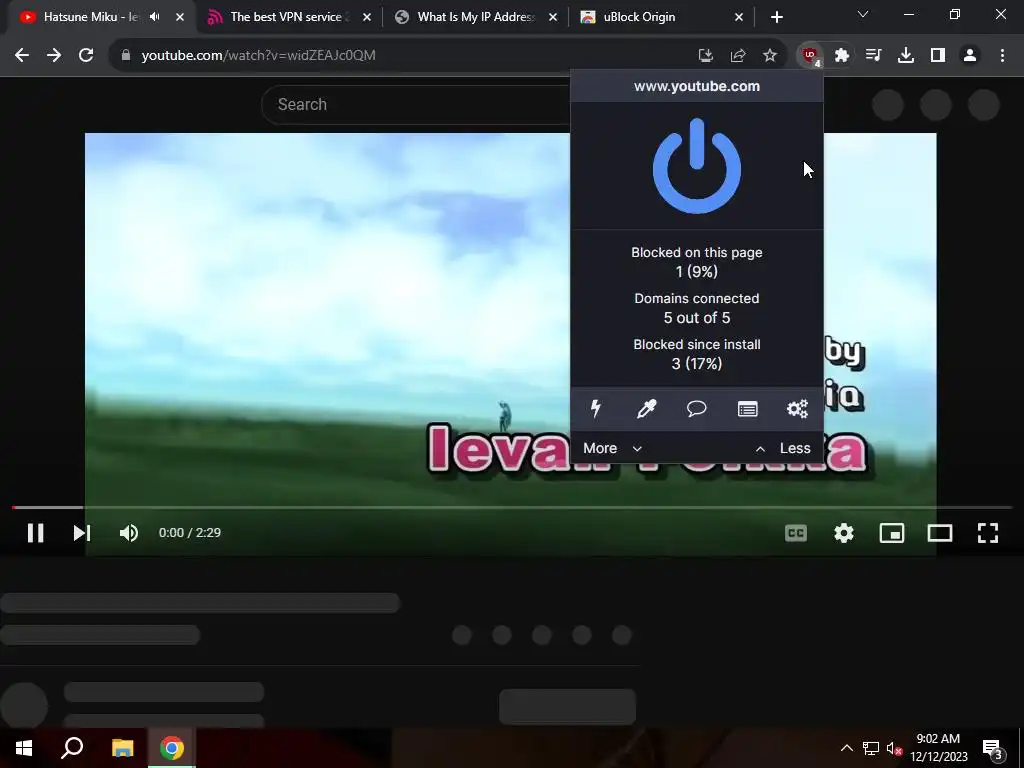
Task: Close the uBlock Origin tab
Action: [x=739, y=17]
